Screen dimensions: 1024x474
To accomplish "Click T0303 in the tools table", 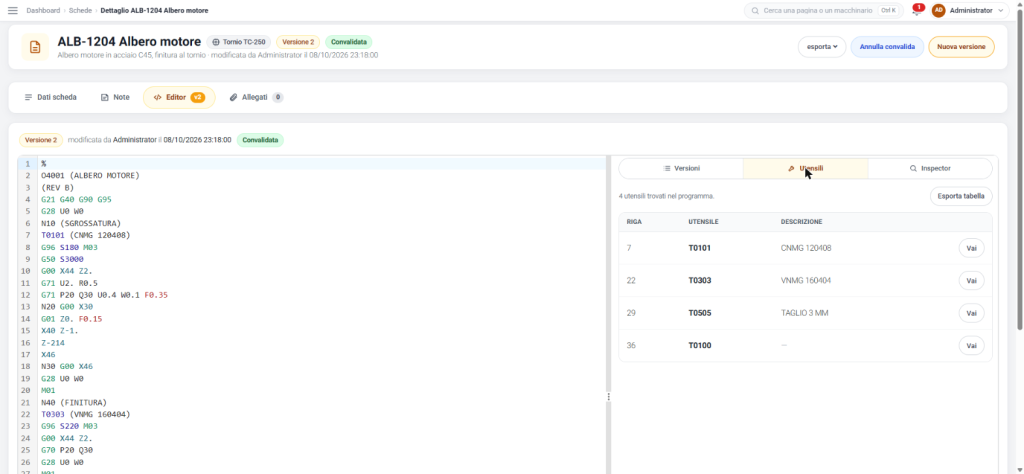I will pos(700,281).
